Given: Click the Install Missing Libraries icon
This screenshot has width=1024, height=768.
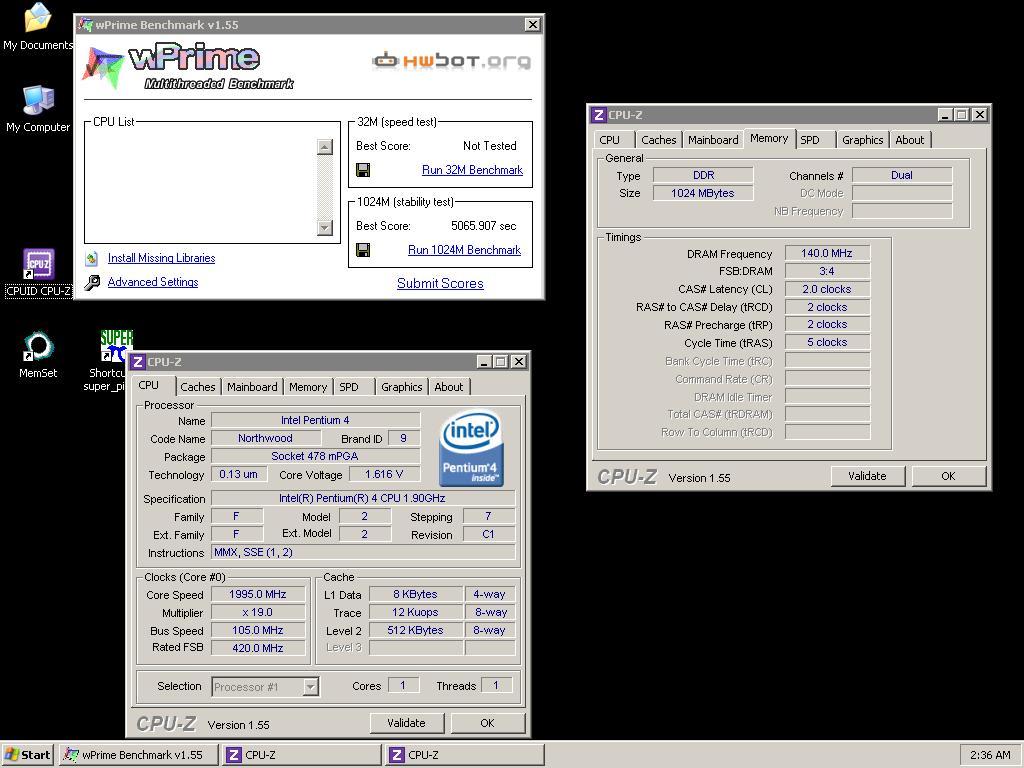Looking at the screenshot, I should pyautogui.click(x=92, y=258).
